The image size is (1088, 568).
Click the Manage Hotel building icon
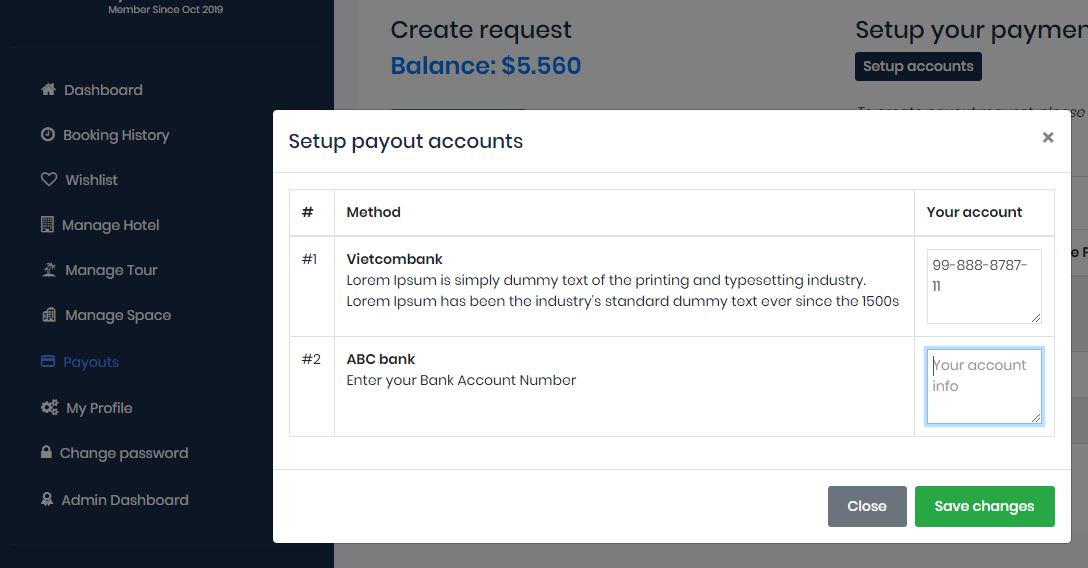(47, 225)
